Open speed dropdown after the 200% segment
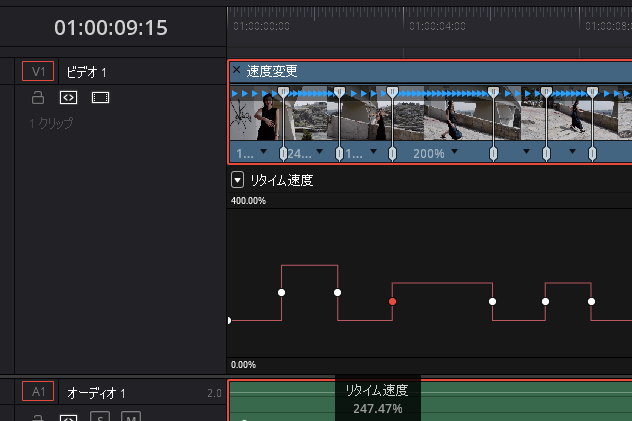Screen dimensions: 632x421 pyautogui.click(x=526, y=151)
